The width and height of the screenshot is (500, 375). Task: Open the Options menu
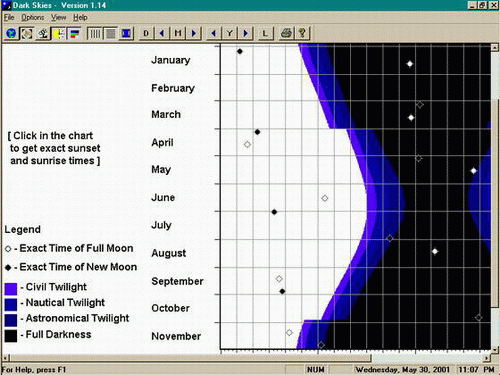coord(33,17)
